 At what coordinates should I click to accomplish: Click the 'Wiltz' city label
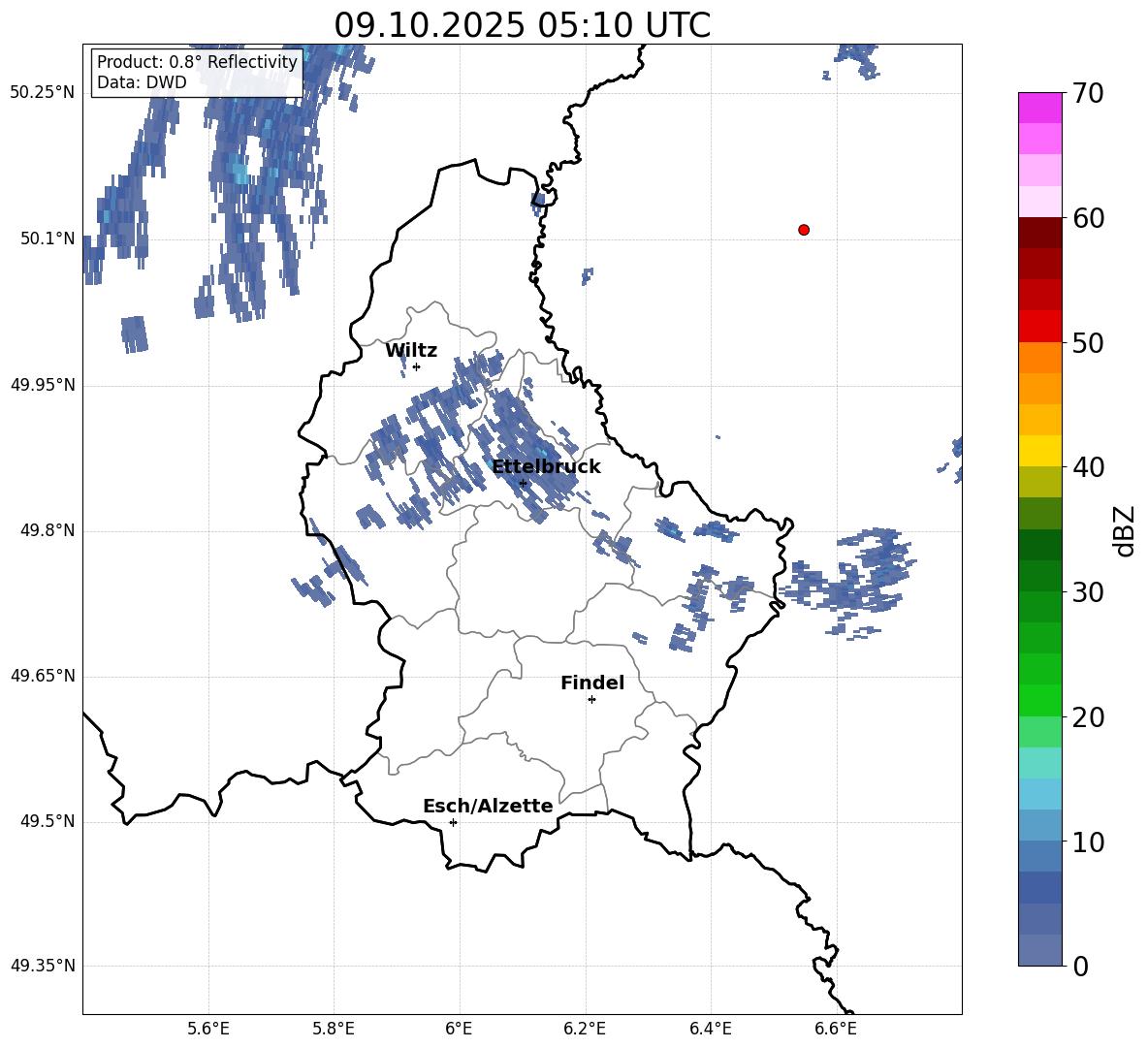(411, 351)
